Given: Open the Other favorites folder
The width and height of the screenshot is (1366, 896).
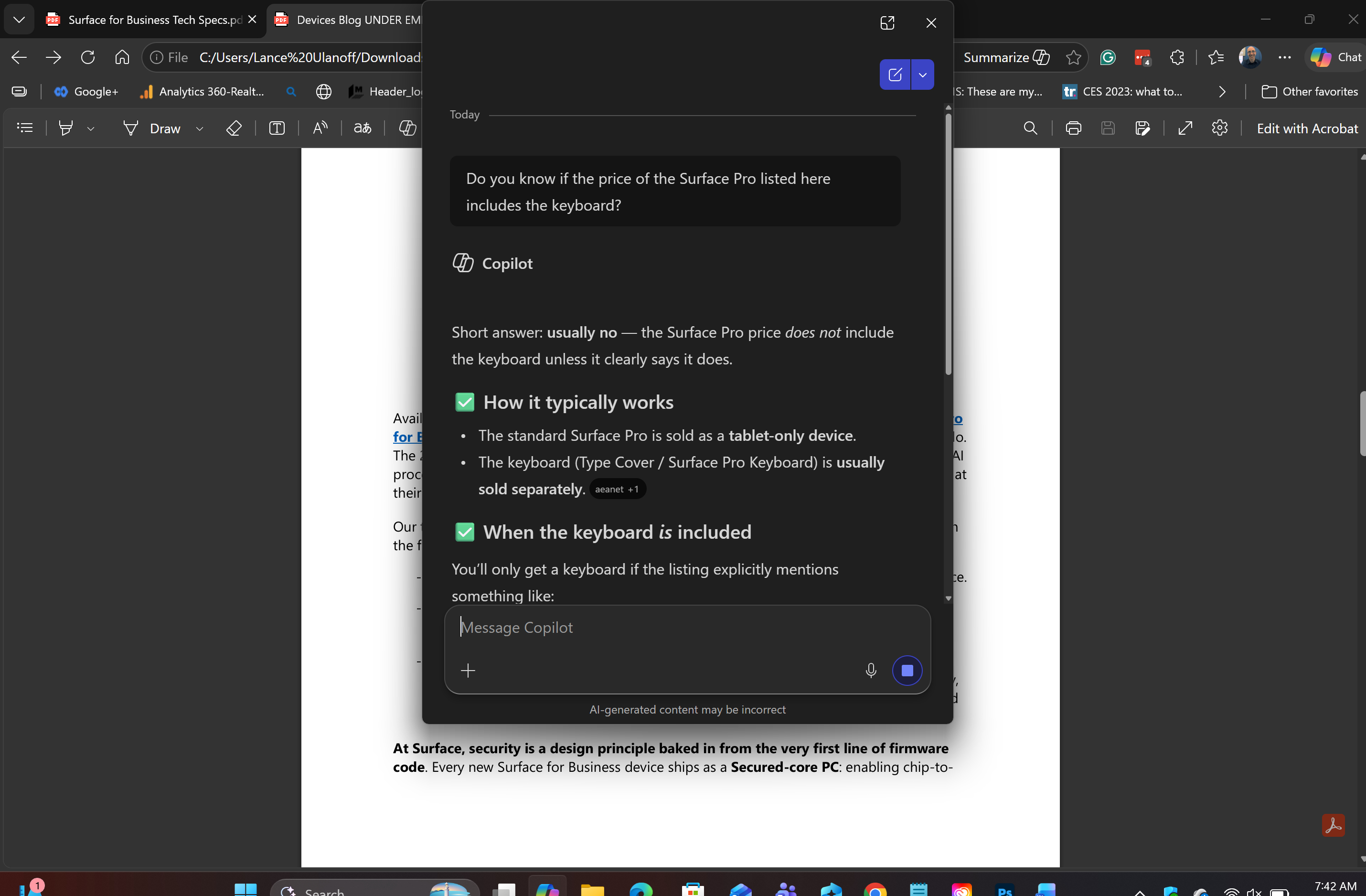Looking at the screenshot, I should coord(1310,92).
